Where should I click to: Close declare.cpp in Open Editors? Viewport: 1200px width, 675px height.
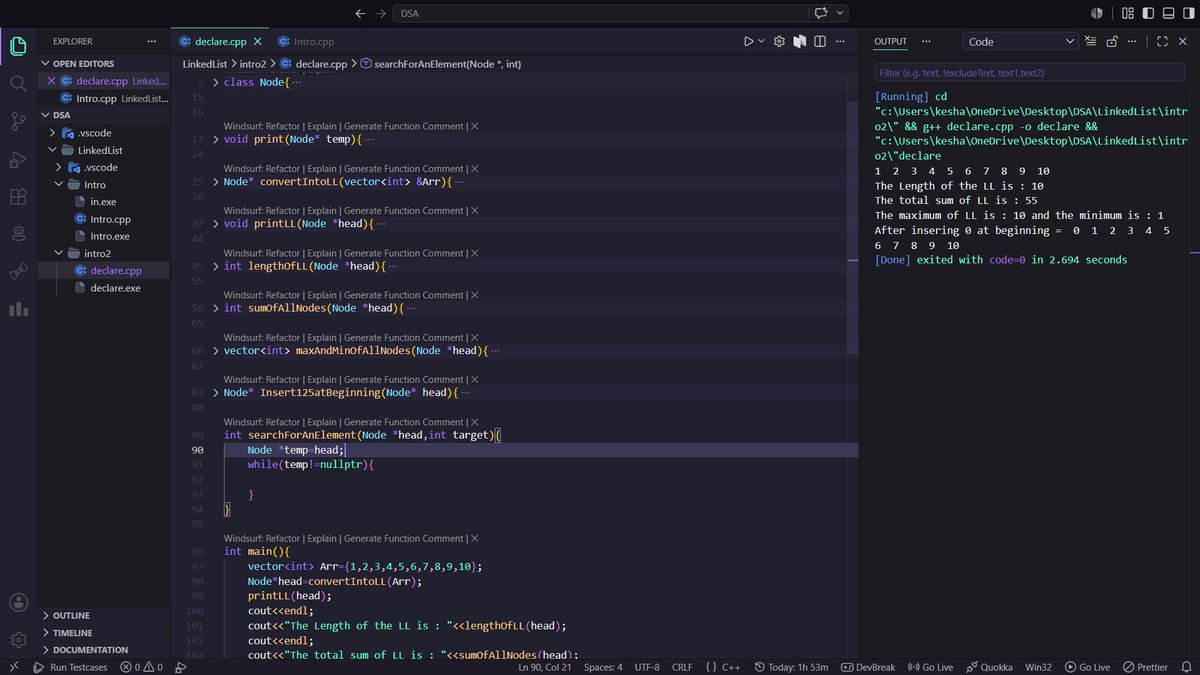[52, 81]
